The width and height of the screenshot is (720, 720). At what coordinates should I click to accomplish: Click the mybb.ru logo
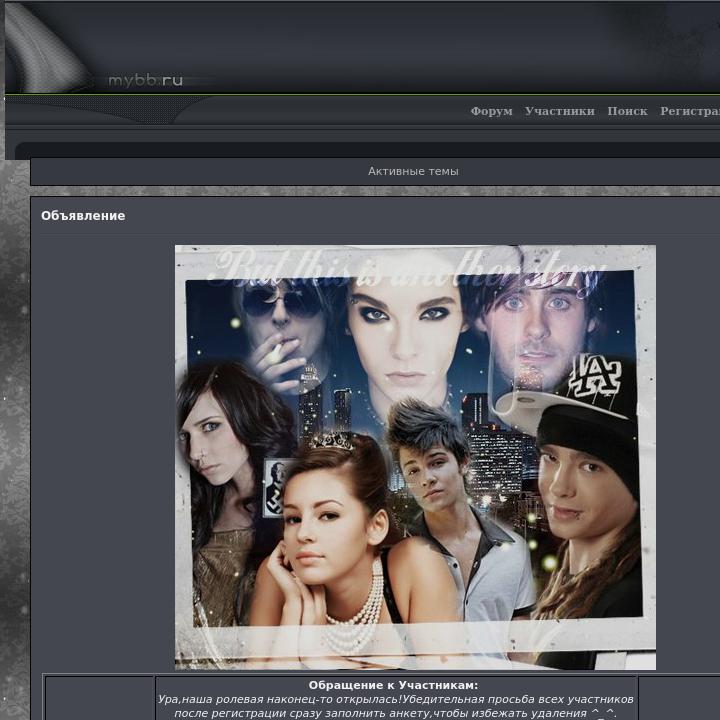(145, 80)
